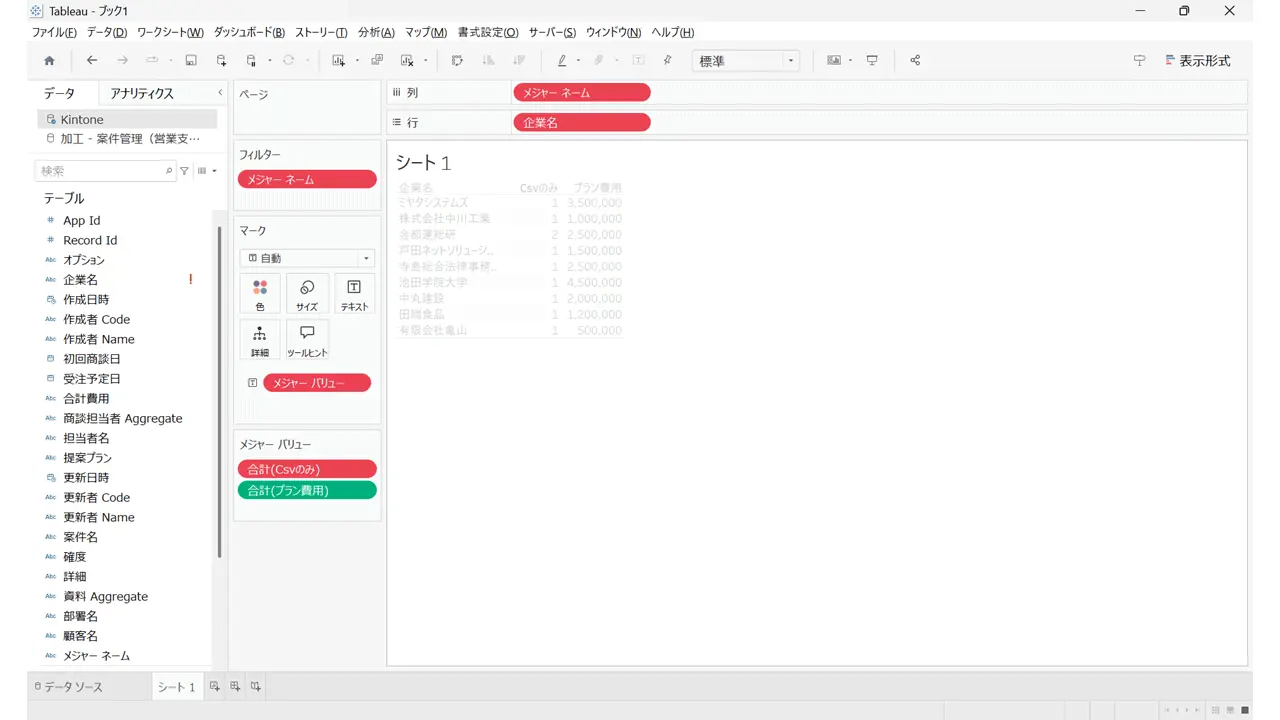Click the 検索 field search box
This screenshot has width=1280, height=720.
click(106, 171)
